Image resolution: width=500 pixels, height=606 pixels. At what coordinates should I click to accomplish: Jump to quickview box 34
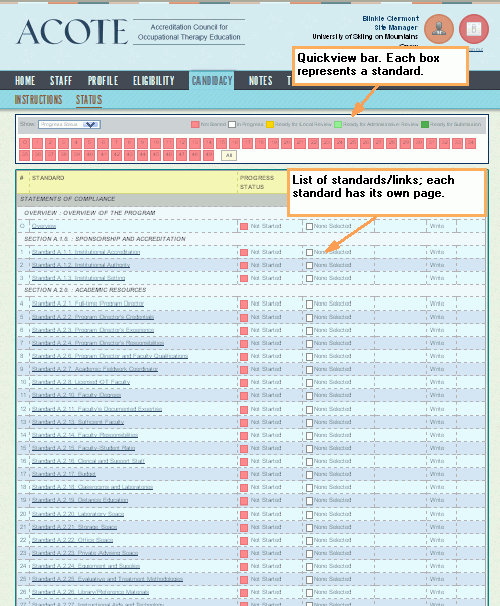(470, 143)
